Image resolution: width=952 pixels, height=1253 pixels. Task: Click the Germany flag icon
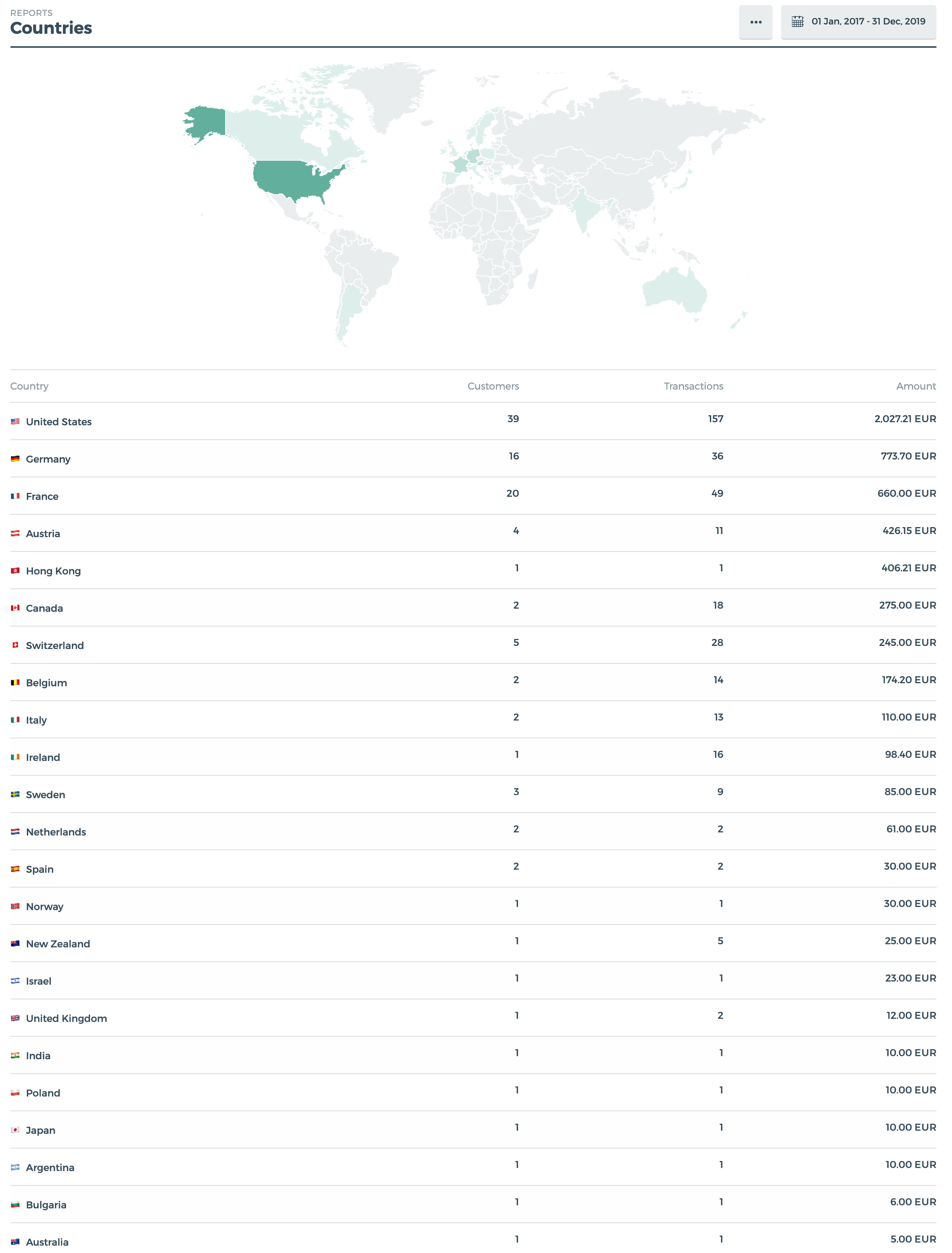[15, 459]
